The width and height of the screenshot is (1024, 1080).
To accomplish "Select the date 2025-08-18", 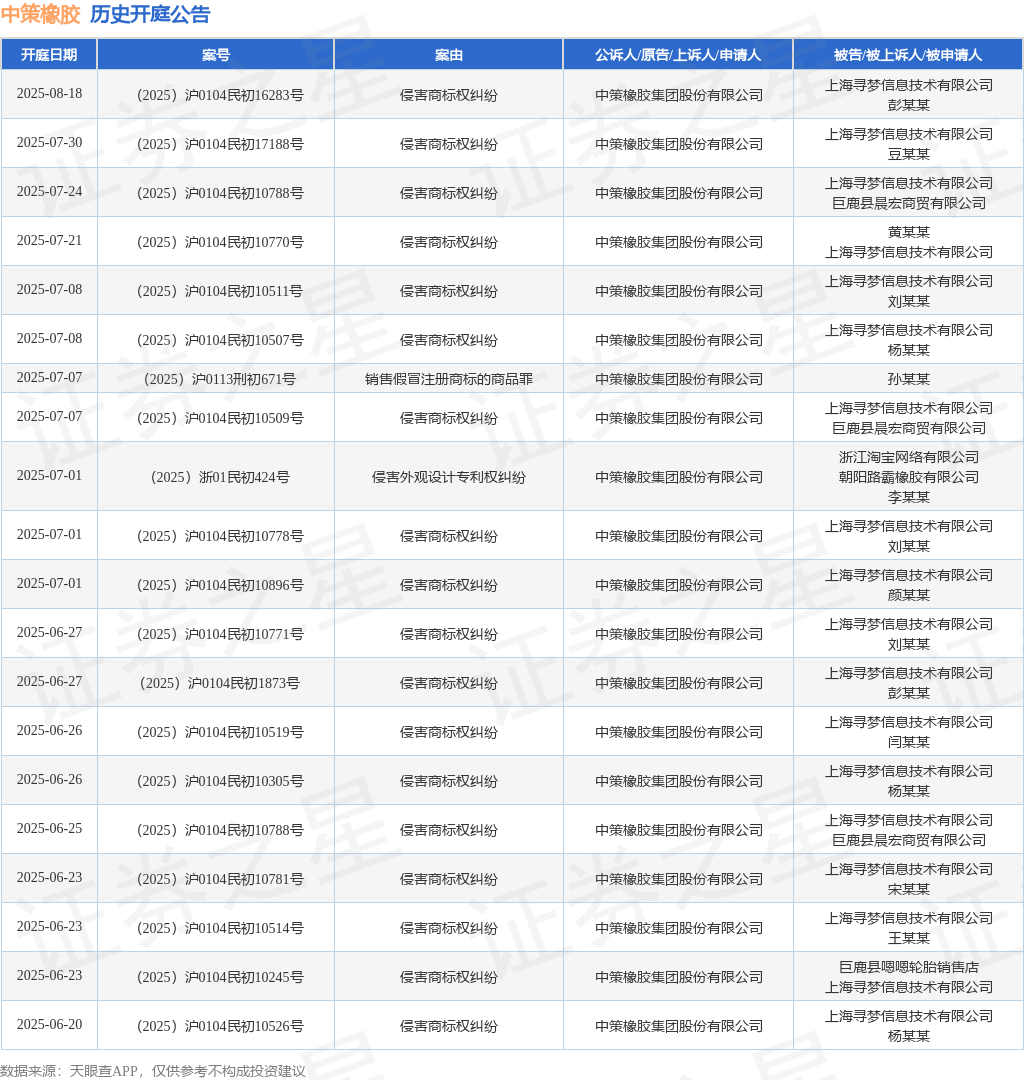I will click(x=49, y=94).
